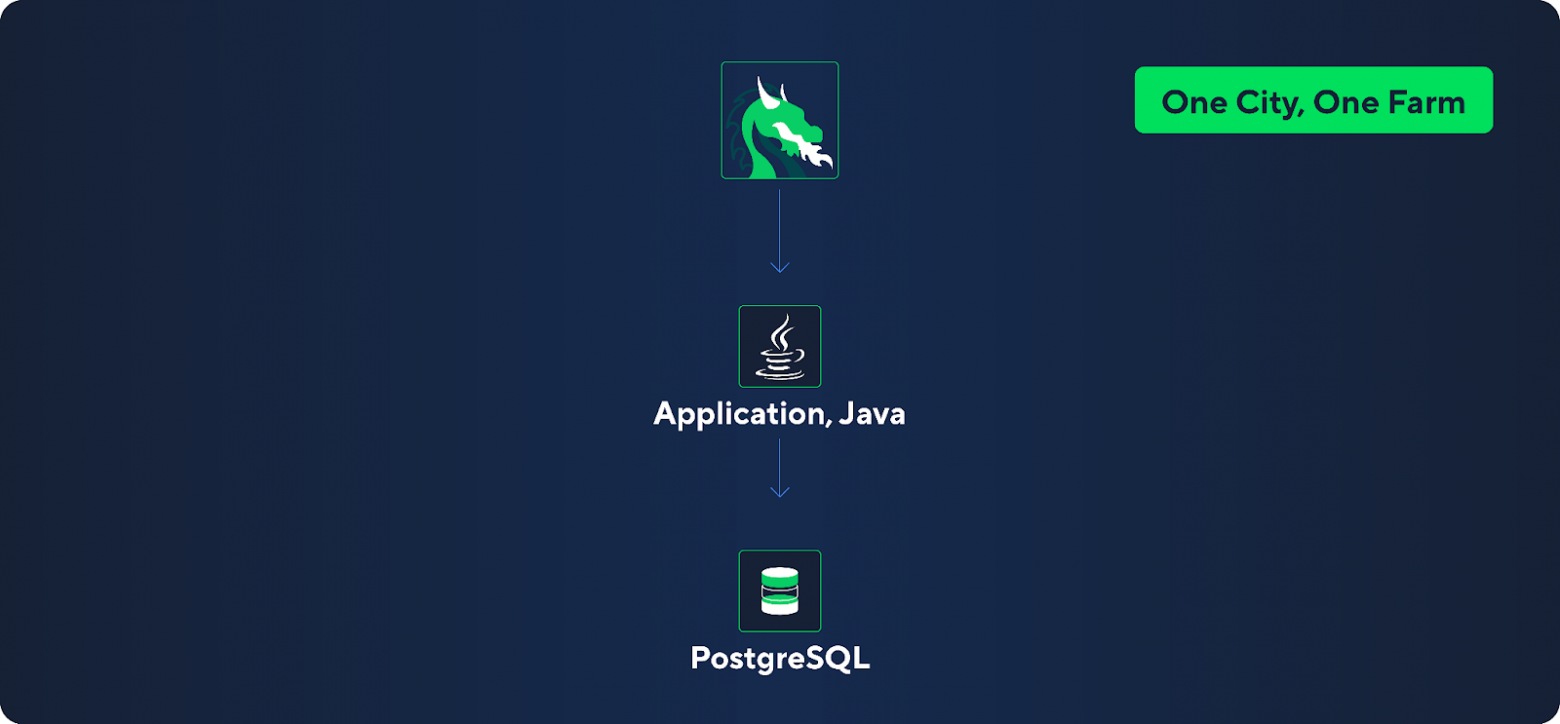Click the "One City, One Farm" badge
This screenshot has width=1560, height=724.
point(1313,100)
